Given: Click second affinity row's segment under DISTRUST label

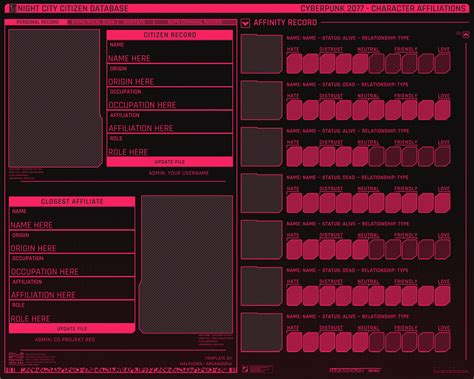Looking at the screenshot, I should point(327,110).
